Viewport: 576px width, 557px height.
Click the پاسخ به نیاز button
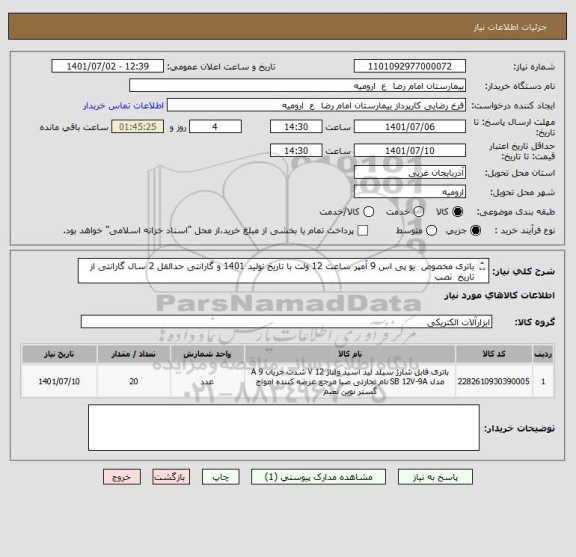pyautogui.click(x=435, y=477)
